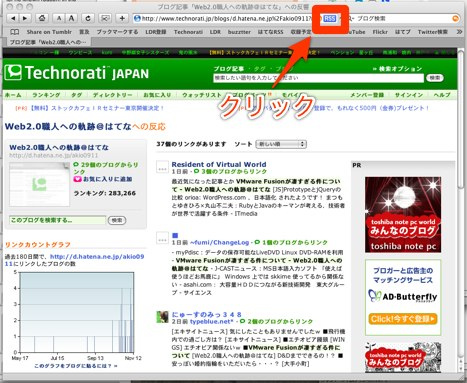Viewport: 467px width, 383px height.
Task: Click the address bar URL field
Action: pyautogui.click(x=227, y=18)
